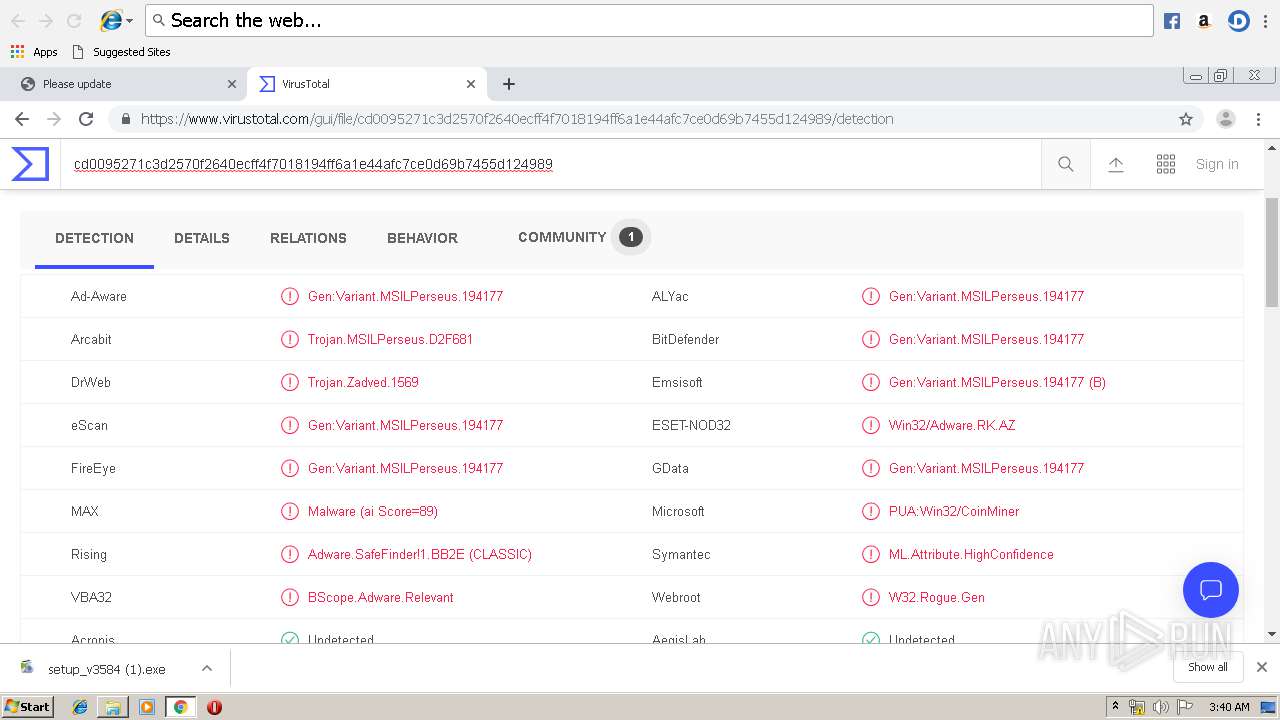
Task: Switch to the RELATIONS tab
Action: [308, 238]
